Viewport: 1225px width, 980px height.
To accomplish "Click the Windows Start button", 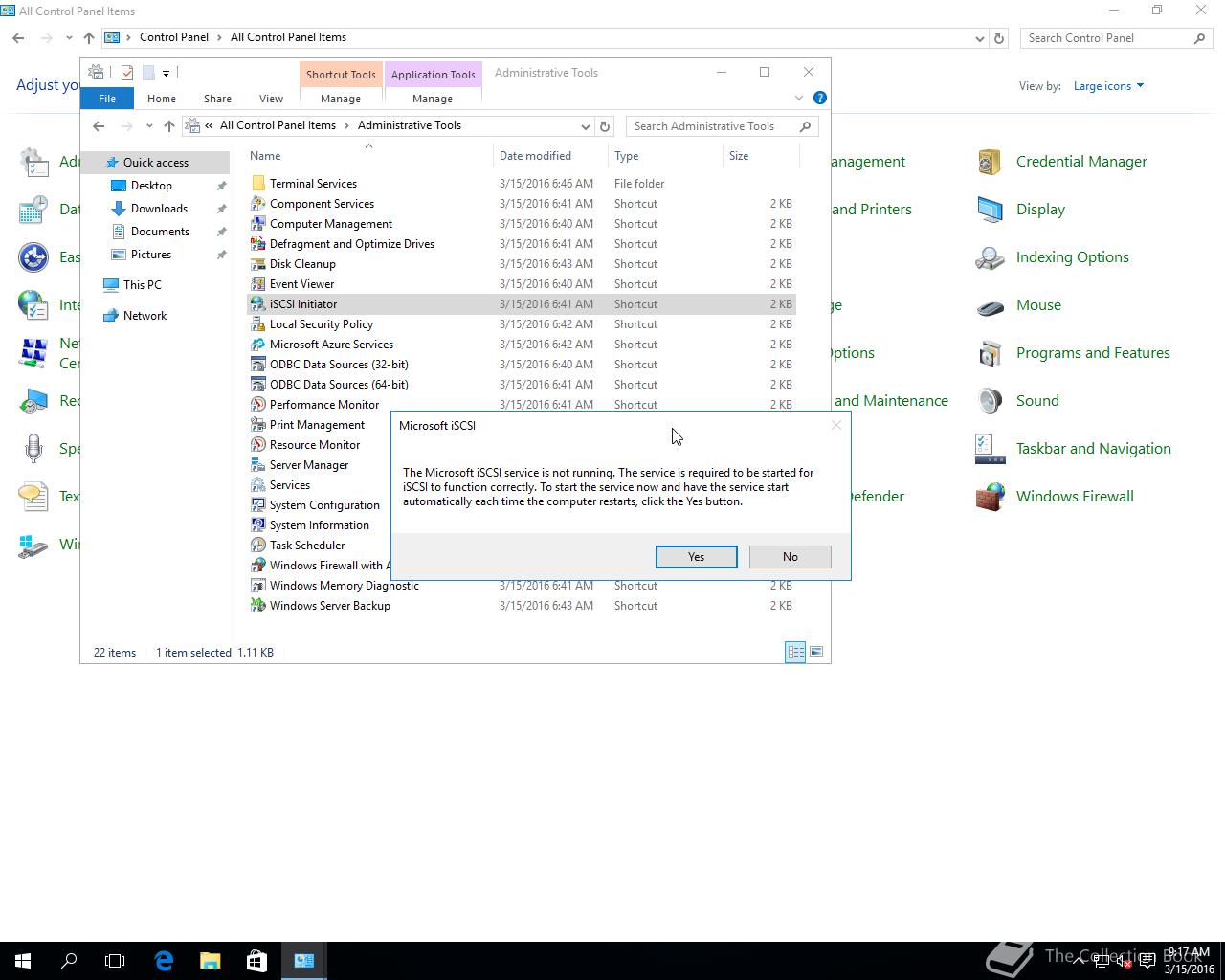I will [x=23, y=961].
